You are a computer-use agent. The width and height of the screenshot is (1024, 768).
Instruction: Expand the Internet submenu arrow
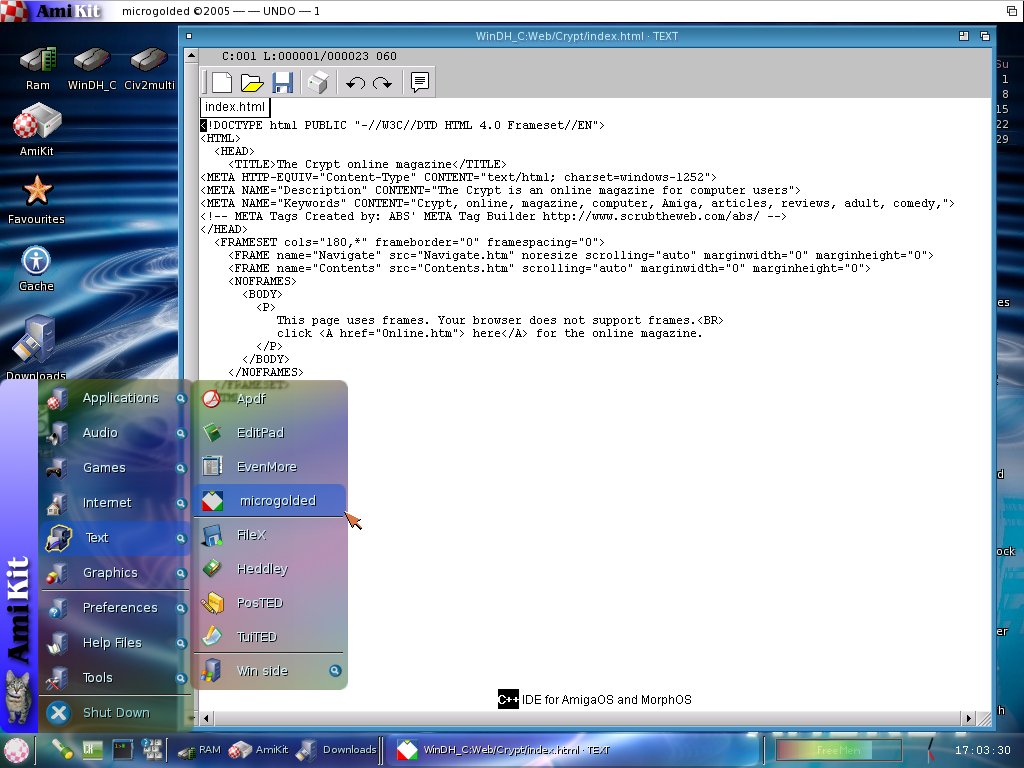pos(181,503)
